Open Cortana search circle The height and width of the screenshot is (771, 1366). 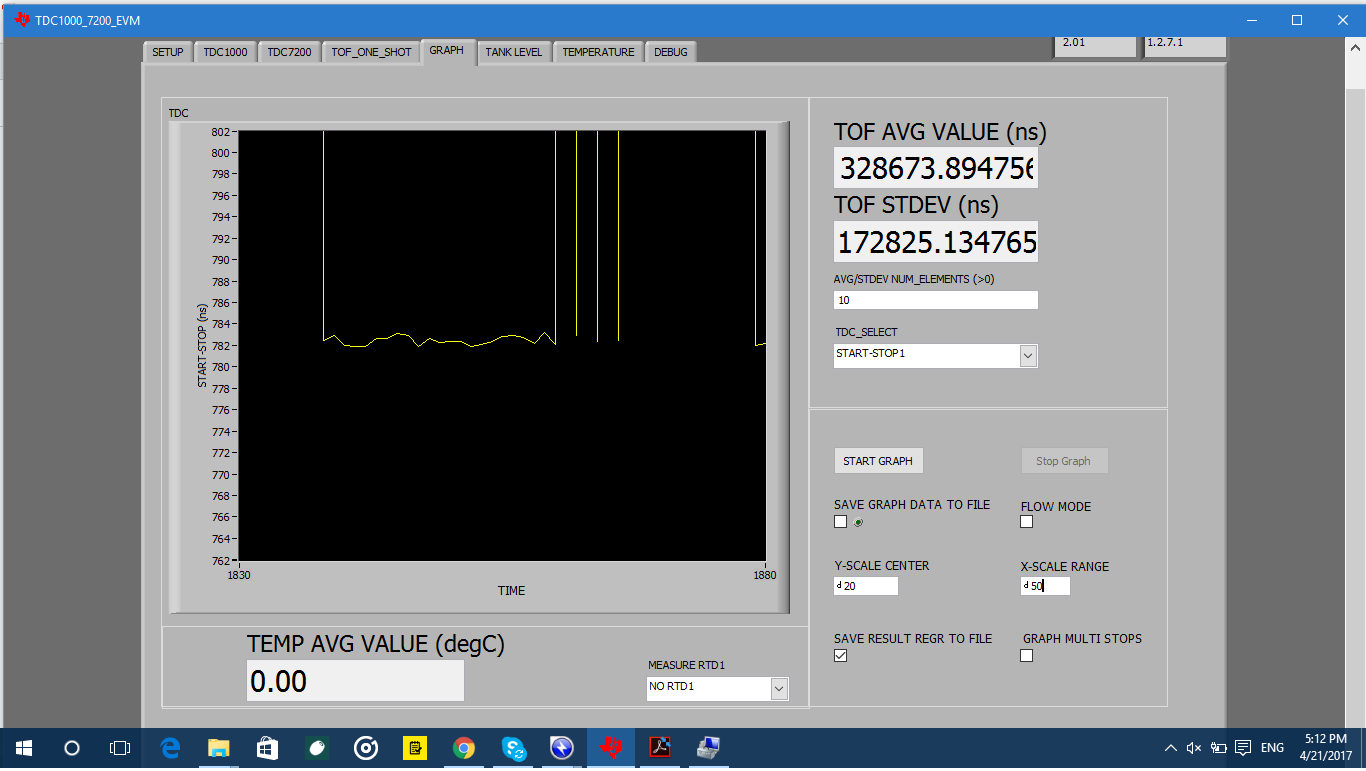[71, 747]
